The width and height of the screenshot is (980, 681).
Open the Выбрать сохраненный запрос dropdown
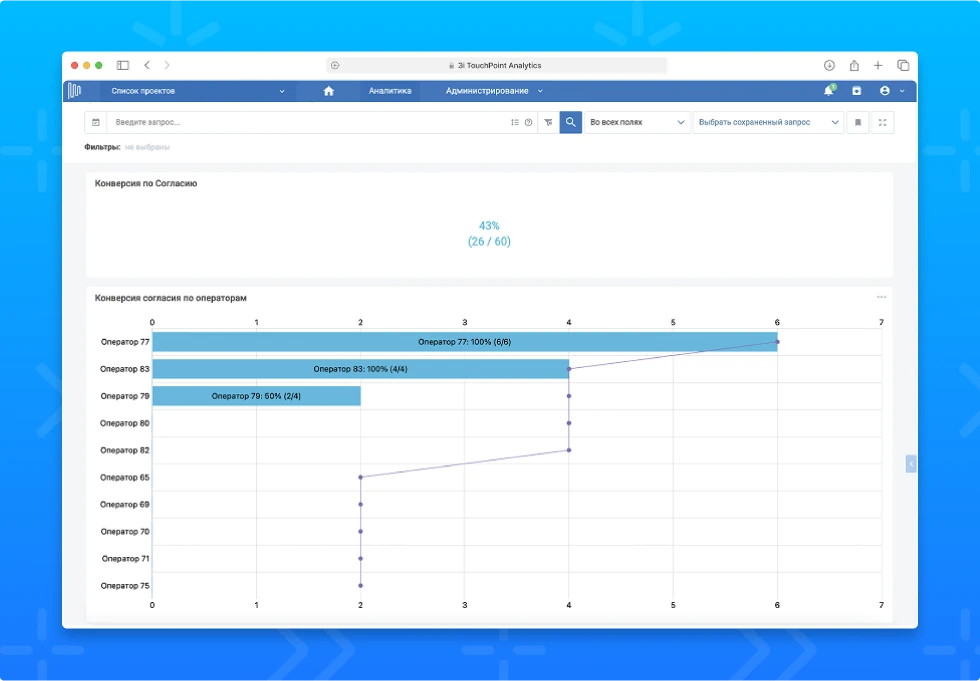point(768,122)
